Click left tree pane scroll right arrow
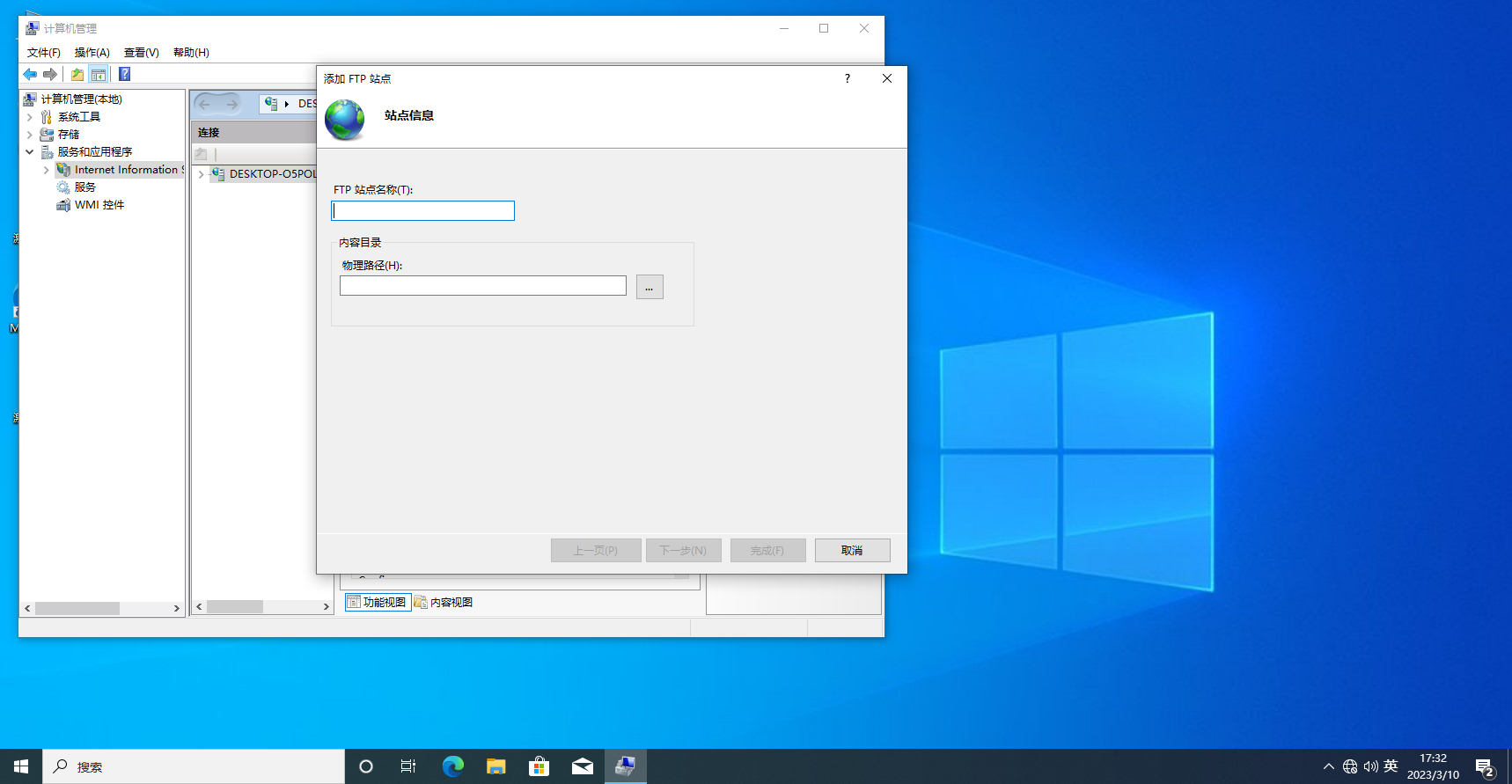 click(176, 608)
